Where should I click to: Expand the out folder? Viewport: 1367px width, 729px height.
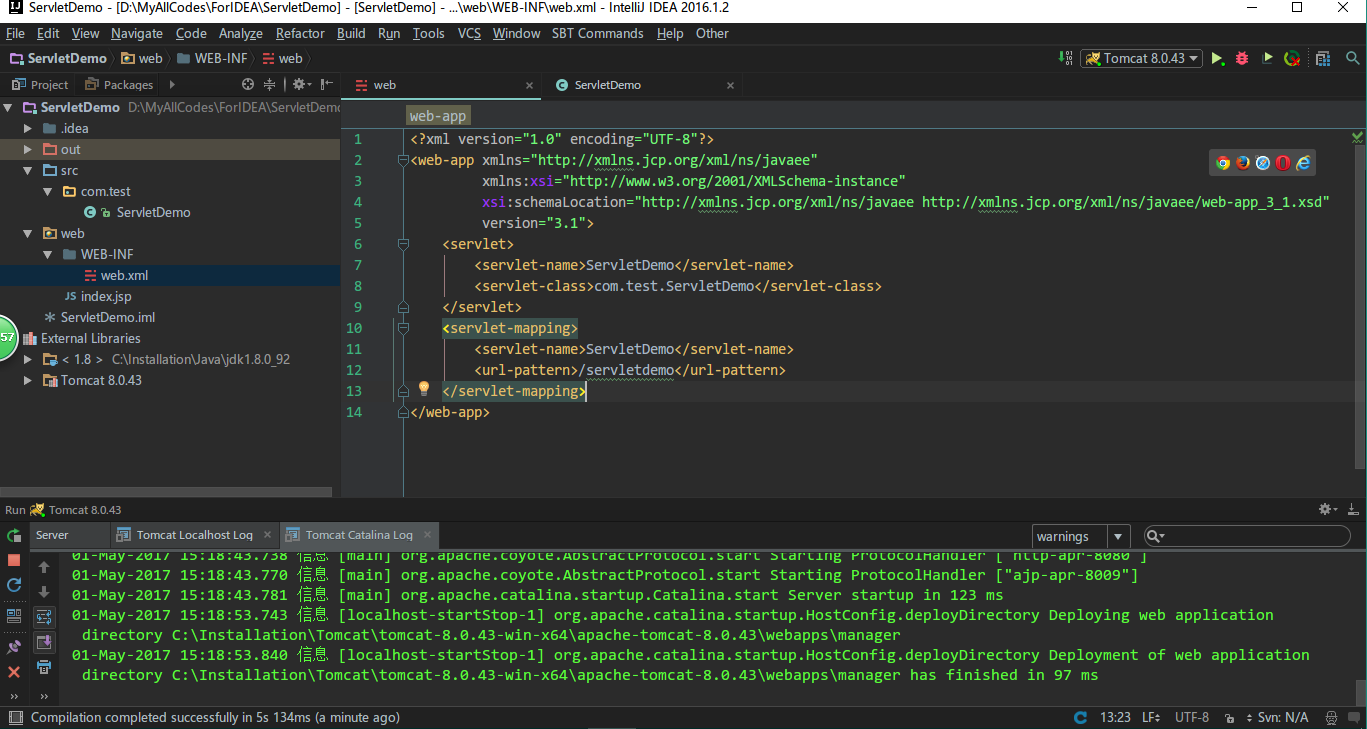[x=29, y=149]
